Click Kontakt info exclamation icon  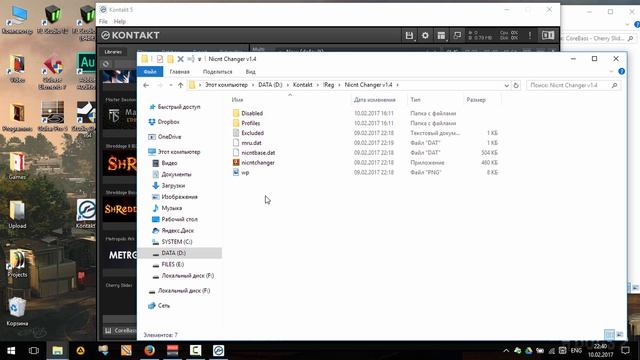pos(530,36)
